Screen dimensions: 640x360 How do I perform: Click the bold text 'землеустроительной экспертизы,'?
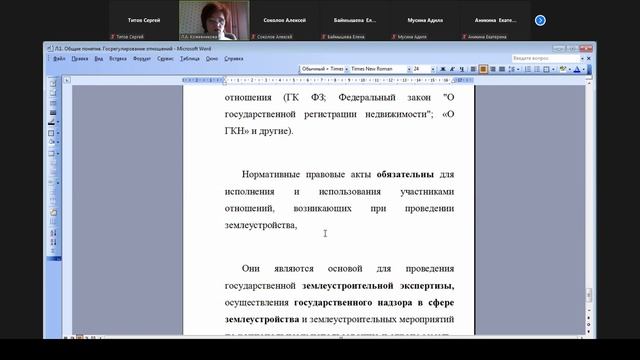click(x=378, y=286)
